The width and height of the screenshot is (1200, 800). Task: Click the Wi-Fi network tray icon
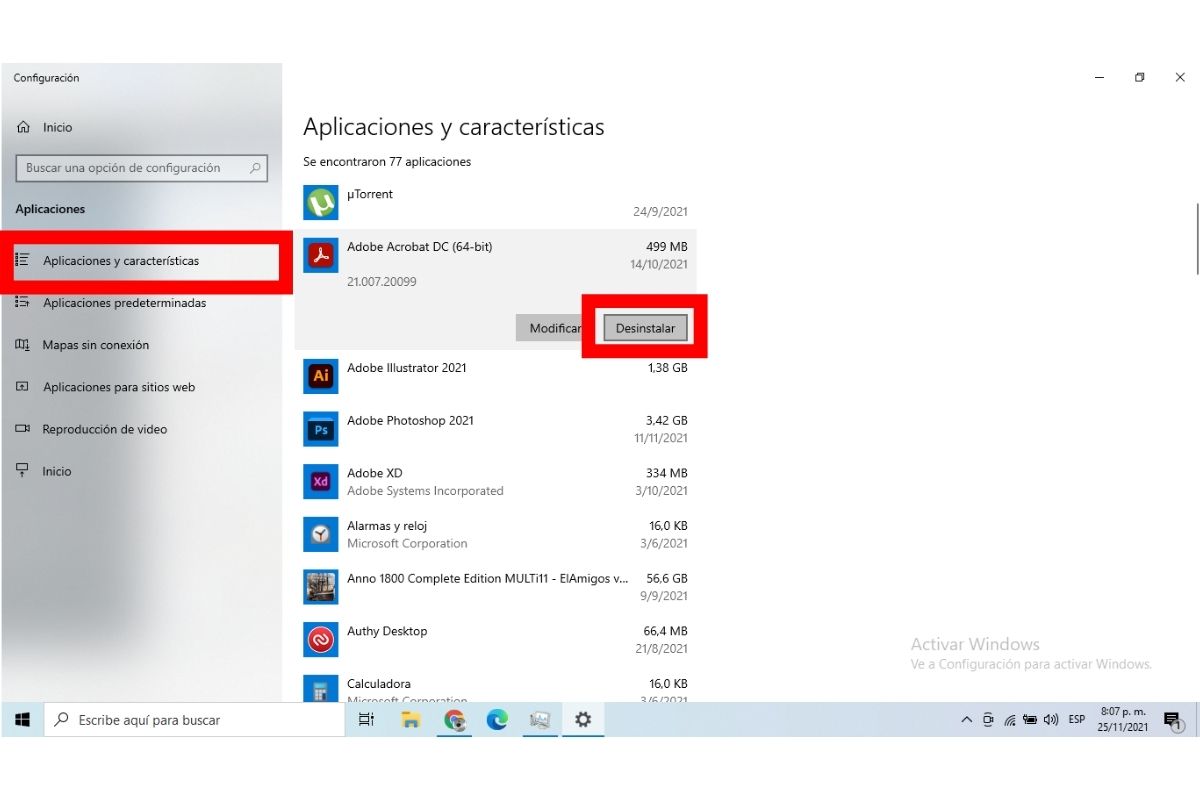1010,719
